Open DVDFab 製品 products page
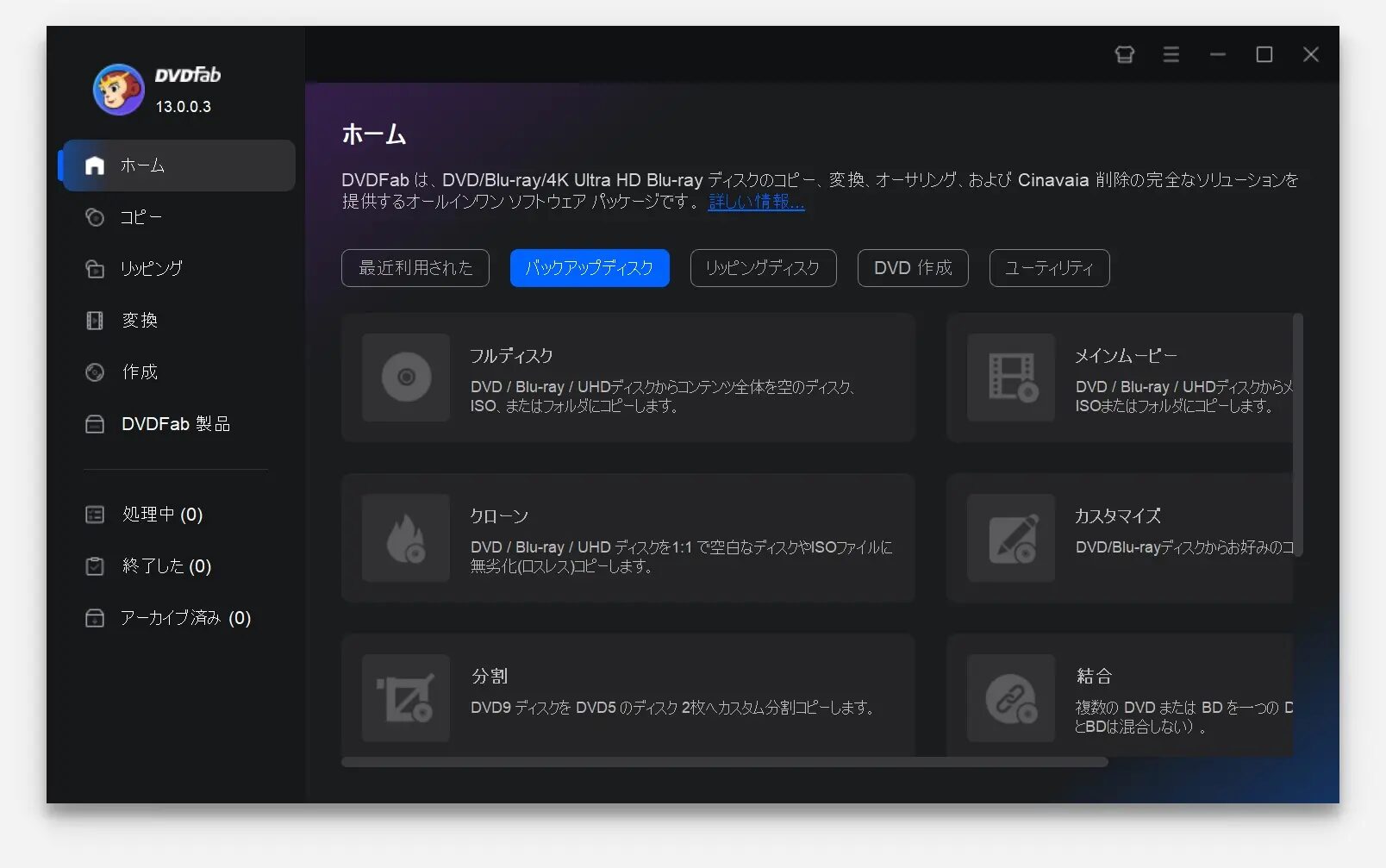Screen dimensions: 1386x868 [x=175, y=424]
